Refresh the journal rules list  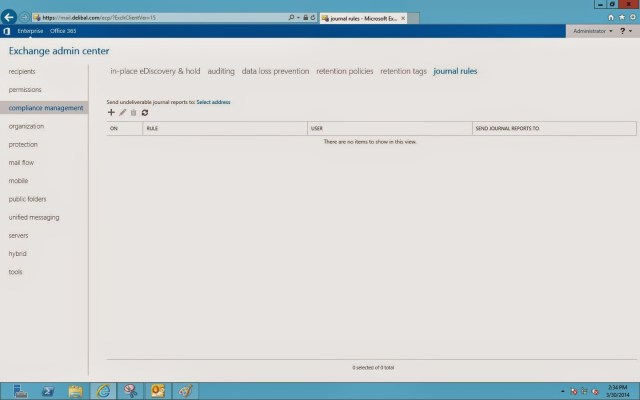(145, 113)
